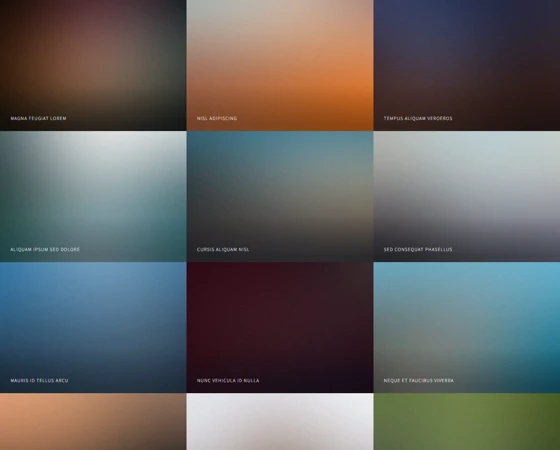Click the 'Sed Consequat Phasellus' caption text

[x=418, y=249]
